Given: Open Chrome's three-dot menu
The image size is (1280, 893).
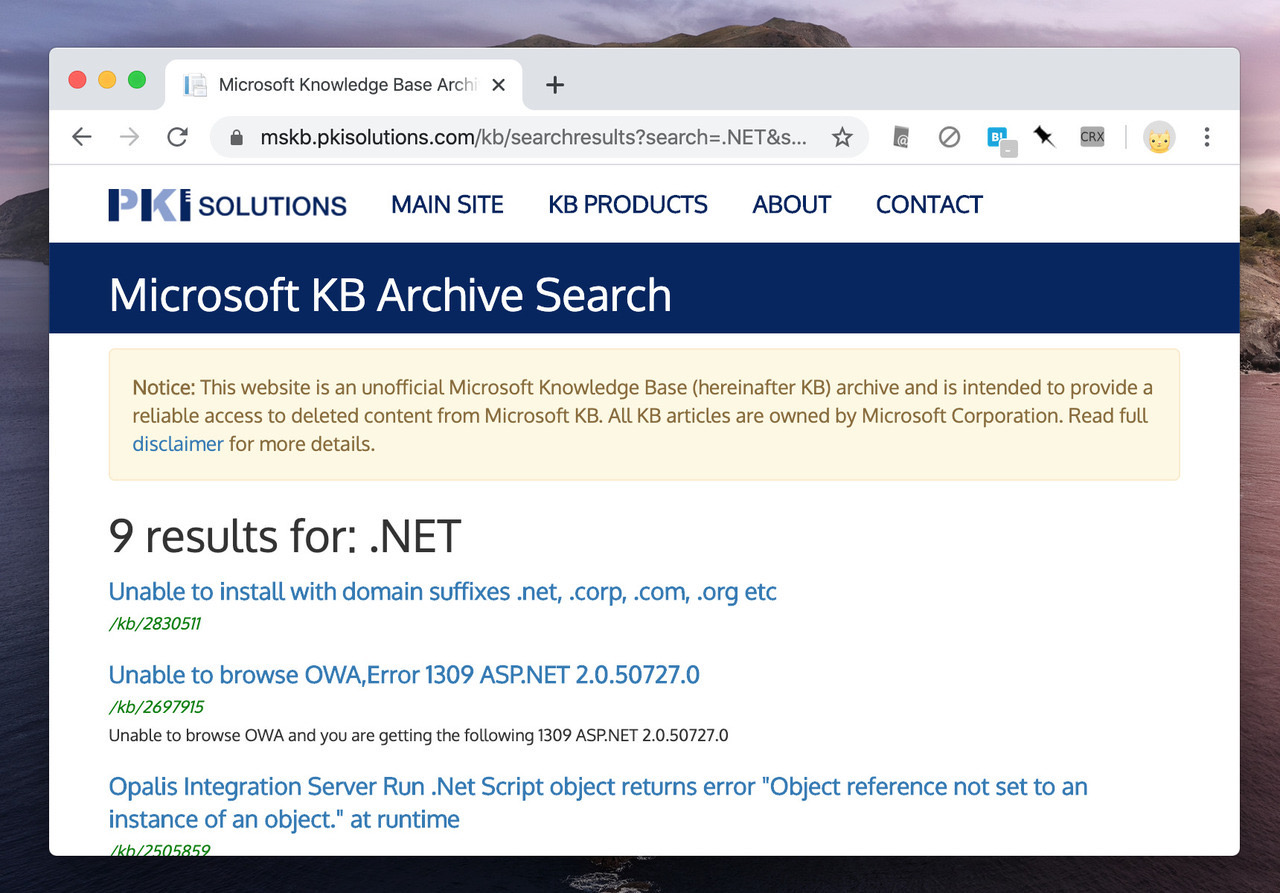Looking at the screenshot, I should click(x=1207, y=137).
